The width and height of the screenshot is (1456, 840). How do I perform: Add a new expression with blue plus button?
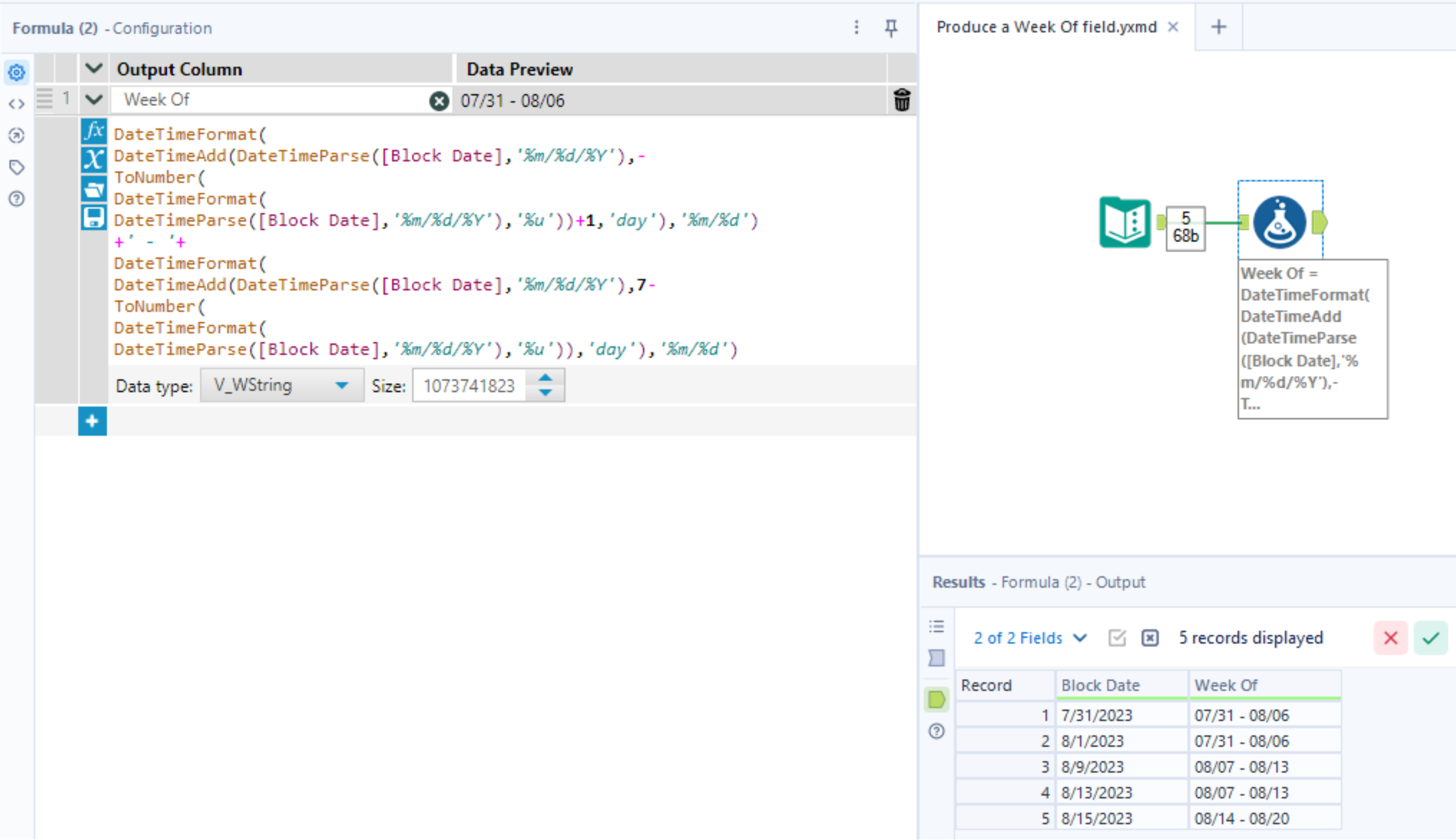[92, 421]
